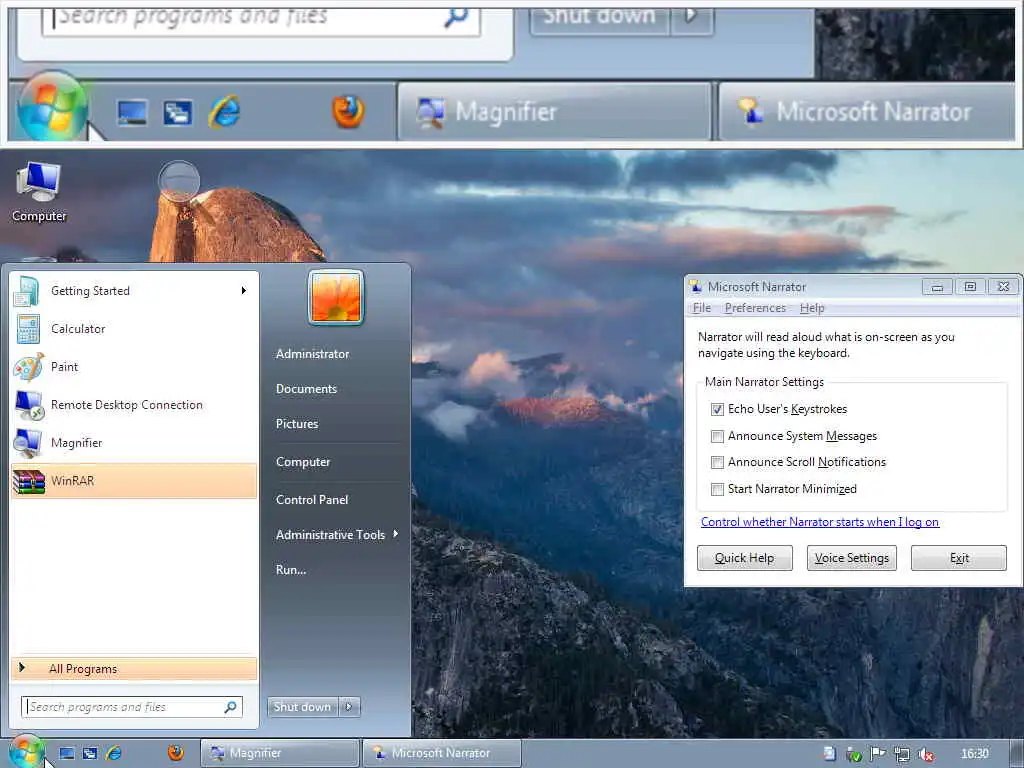Open Pictures from Start menu
This screenshot has width=1024, height=768.
[297, 424]
